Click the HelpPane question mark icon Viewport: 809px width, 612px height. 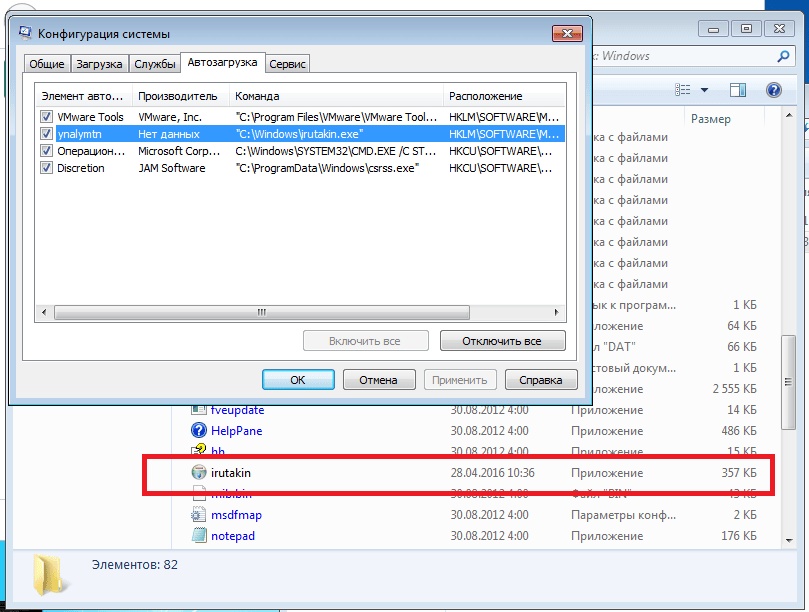point(199,430)
